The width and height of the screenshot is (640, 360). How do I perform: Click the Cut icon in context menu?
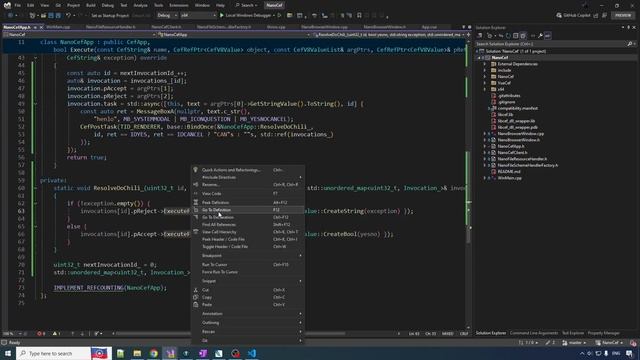click(x=196, y=290)
